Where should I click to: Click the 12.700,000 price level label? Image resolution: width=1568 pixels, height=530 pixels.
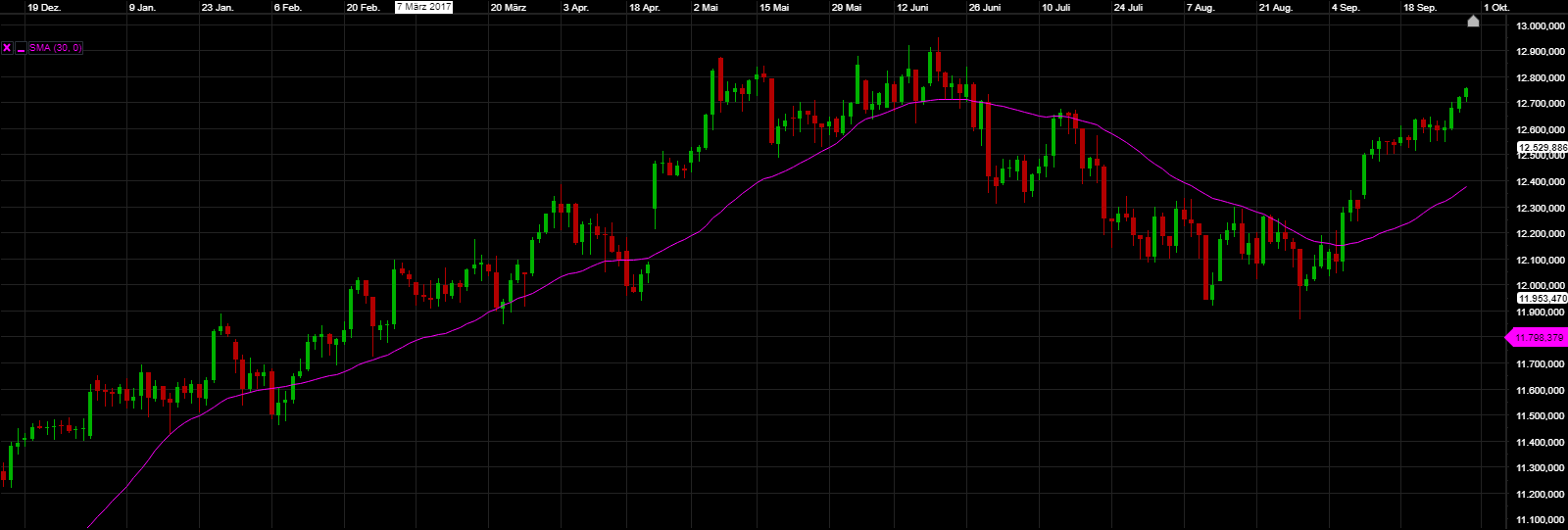(x=1540, y=104)
